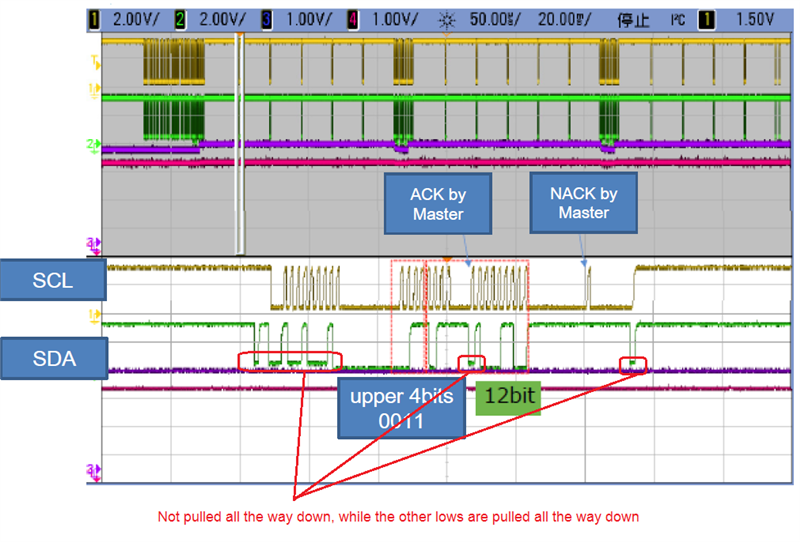This screenshot has height=542, width=800.
Task: Click the trigger source badge before 1.50V
Action: tap(707, 20)
